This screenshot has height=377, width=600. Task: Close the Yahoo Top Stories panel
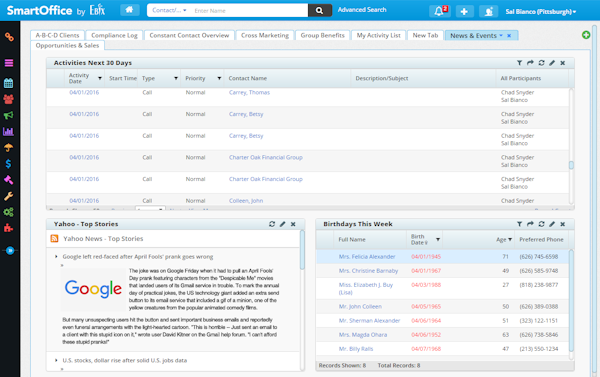(293, 224)
